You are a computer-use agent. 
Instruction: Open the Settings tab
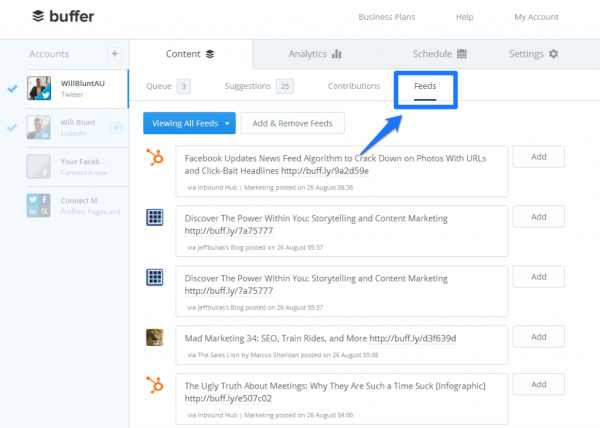tap(533, 54)
